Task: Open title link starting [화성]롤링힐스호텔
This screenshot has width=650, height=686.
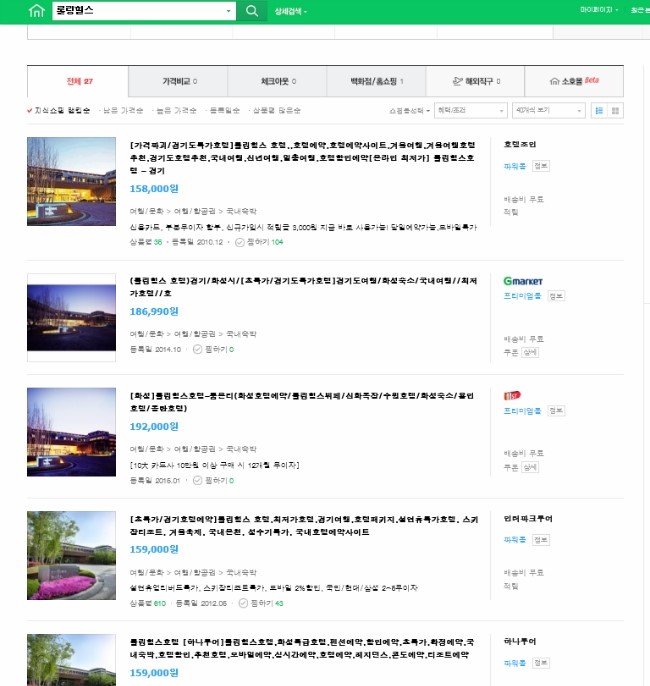Action: (302, 402)
